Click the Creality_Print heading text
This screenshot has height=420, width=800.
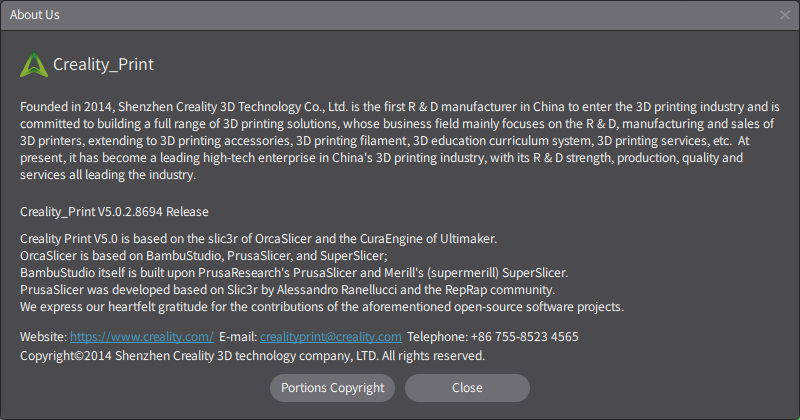(104, 65)
